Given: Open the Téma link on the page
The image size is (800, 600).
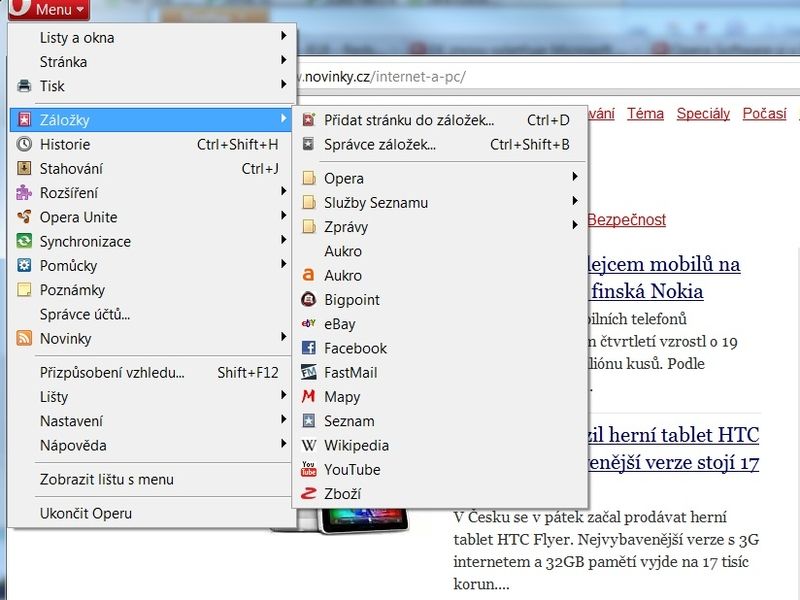Looking at the screenshot, I should point(645,113).
